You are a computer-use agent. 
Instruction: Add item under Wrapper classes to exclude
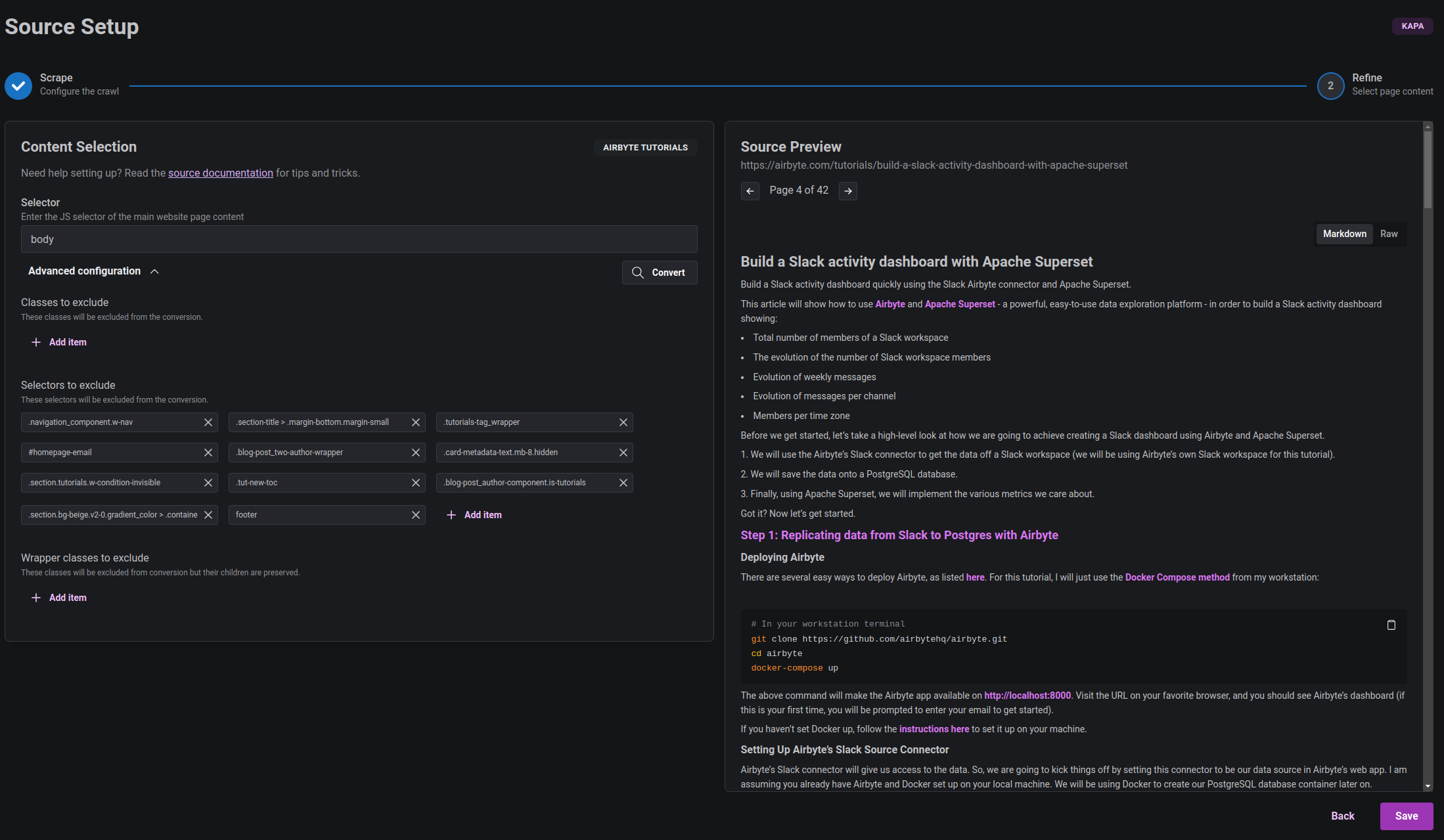click(x=59, y=598)
